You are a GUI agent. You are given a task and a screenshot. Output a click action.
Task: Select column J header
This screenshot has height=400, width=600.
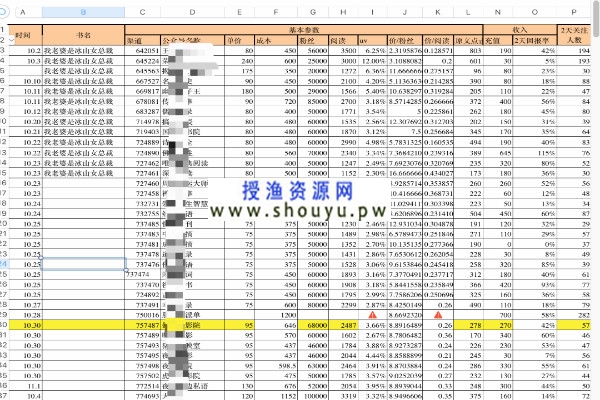[405, 12]
